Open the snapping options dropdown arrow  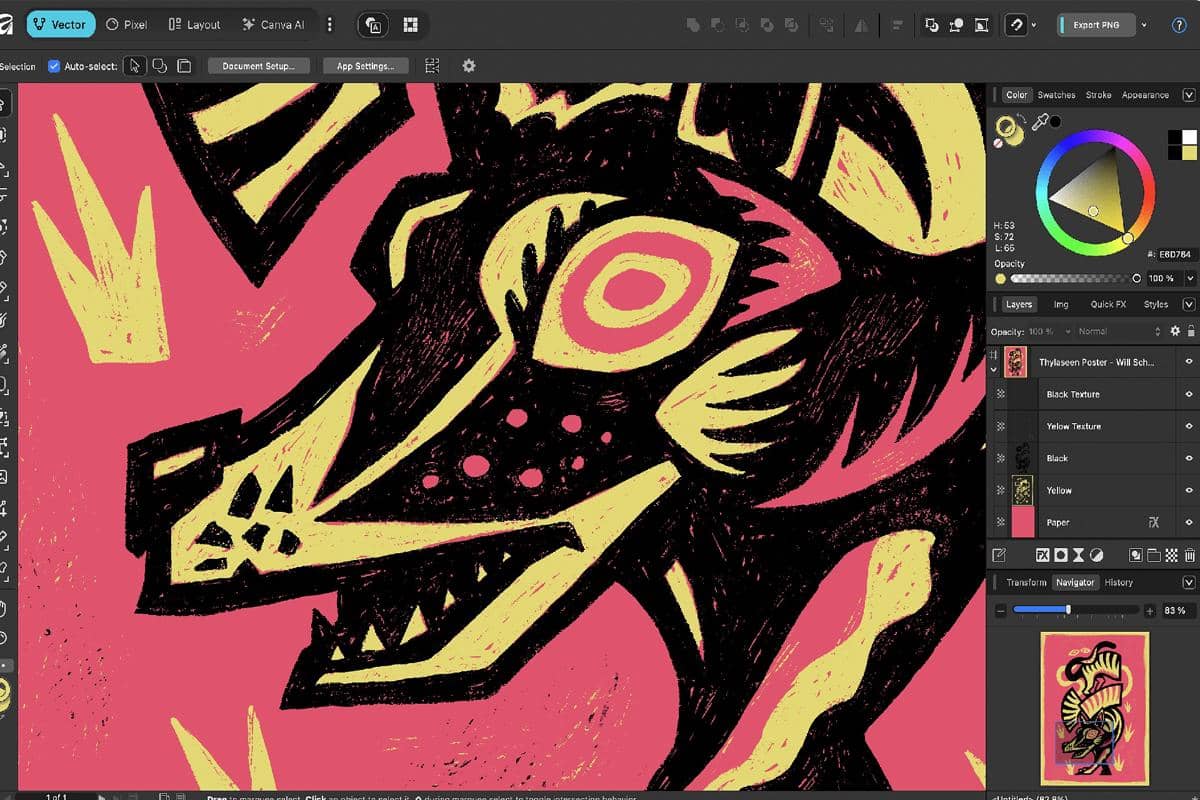pyautogui.click(x=1034, y=26)
